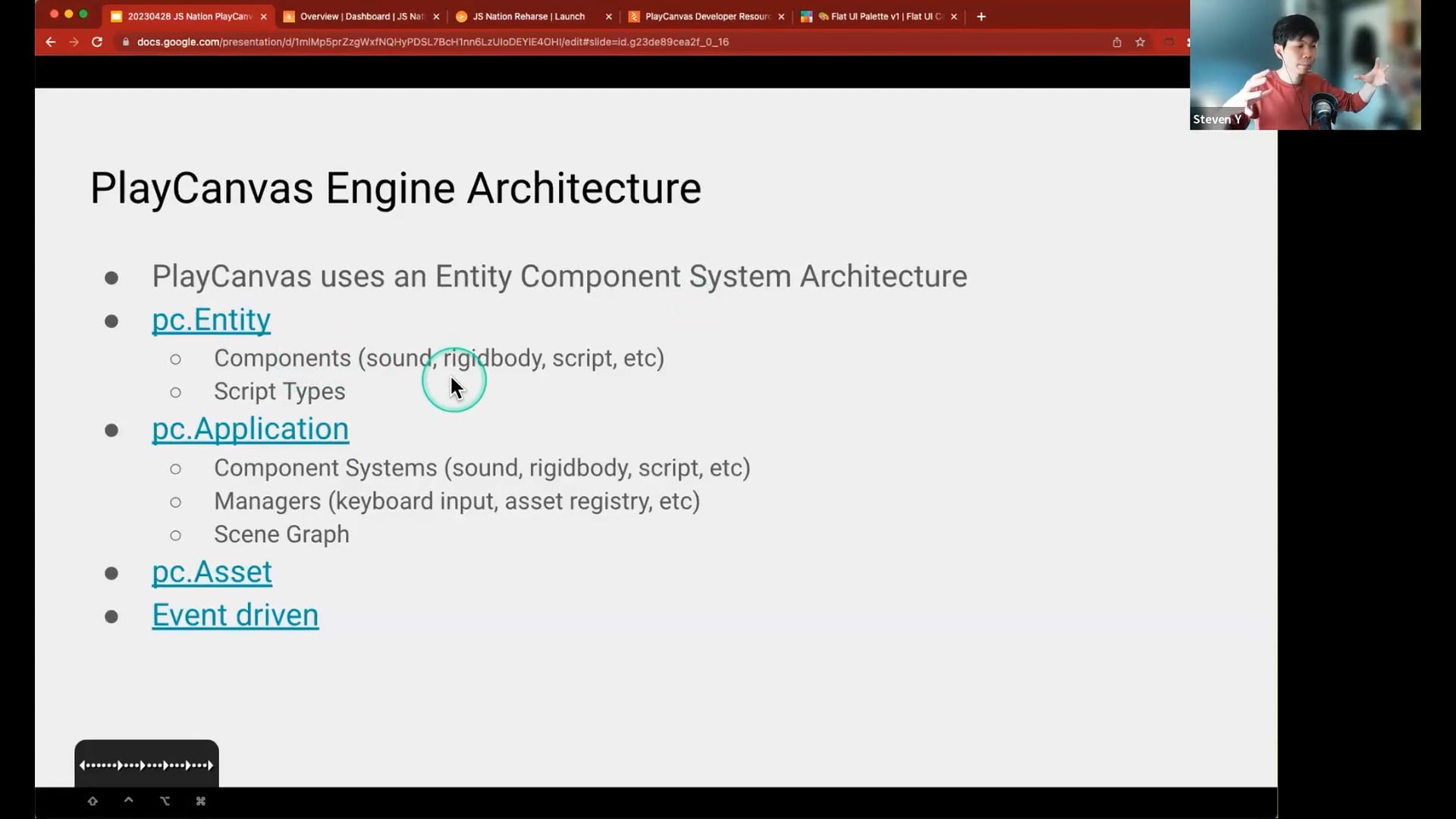Click the shift key indicator icon
Image resolution: width=1456 pixels, height=819 pixels.
(93, 801)
